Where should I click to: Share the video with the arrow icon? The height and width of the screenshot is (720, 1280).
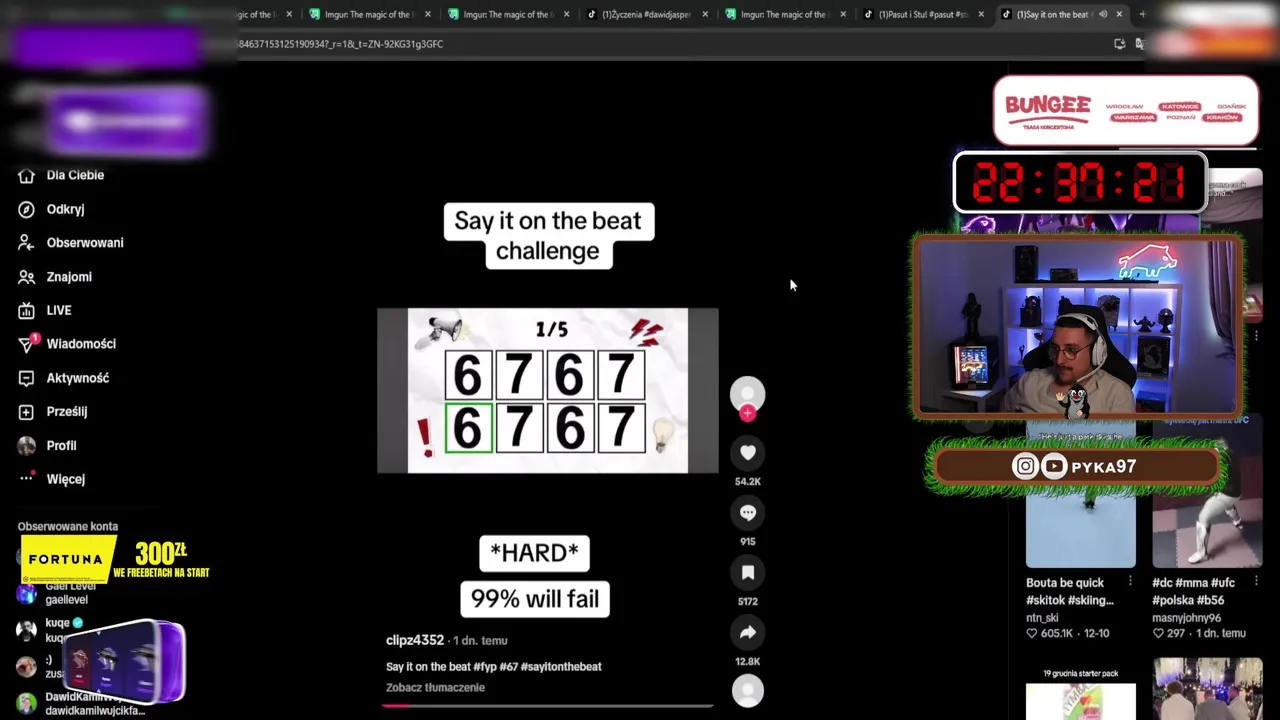[747, 633]
